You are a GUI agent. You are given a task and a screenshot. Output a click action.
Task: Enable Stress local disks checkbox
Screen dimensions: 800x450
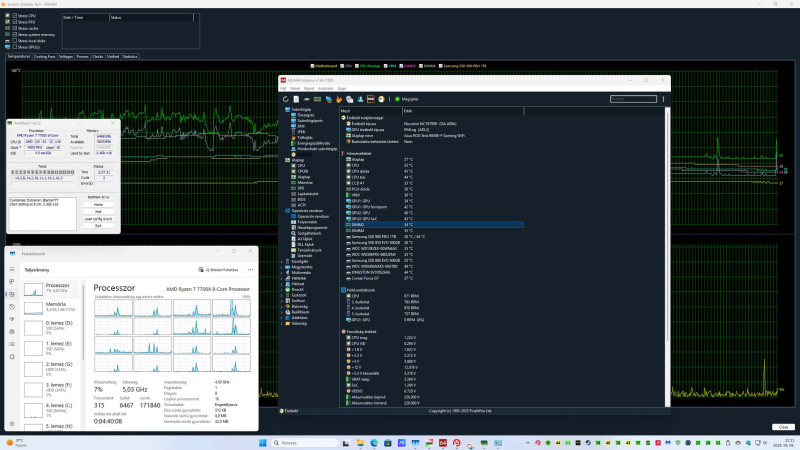click(15, 40)
